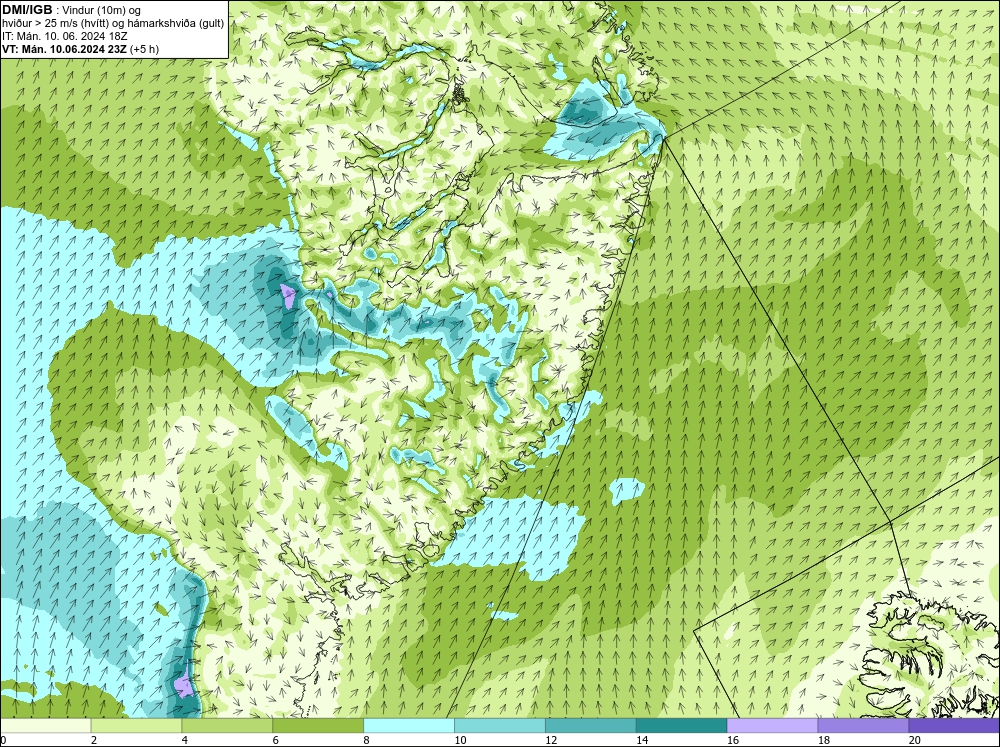Click the legend label '20'
Screen dimensions: 1000x747
click(915, 740)
